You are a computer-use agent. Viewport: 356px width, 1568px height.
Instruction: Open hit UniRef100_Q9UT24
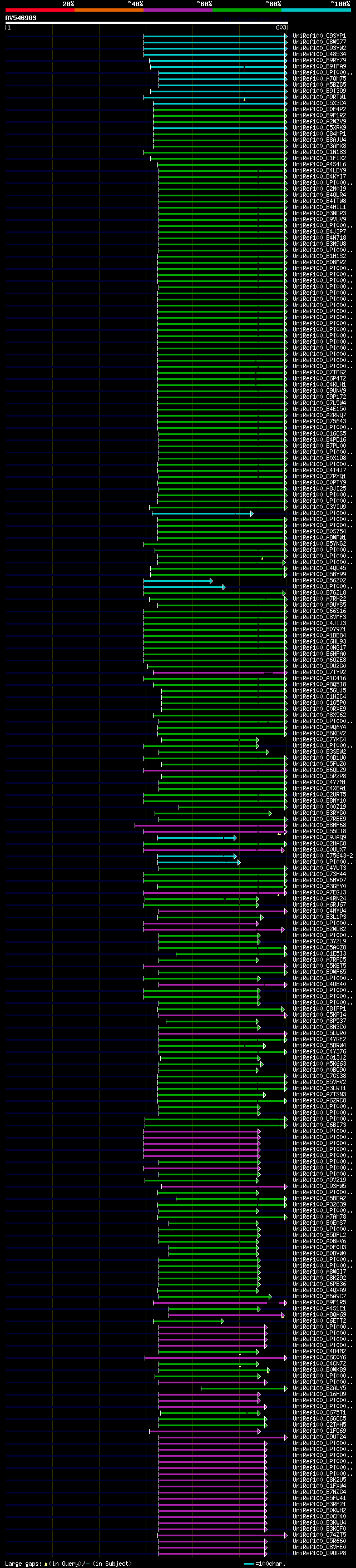pos(319,1437)
